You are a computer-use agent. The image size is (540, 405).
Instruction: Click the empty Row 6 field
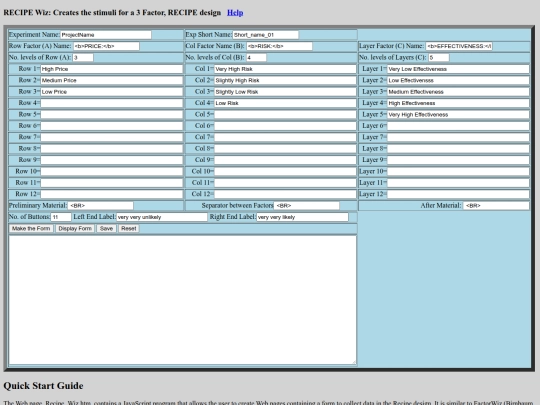[112, 126]
